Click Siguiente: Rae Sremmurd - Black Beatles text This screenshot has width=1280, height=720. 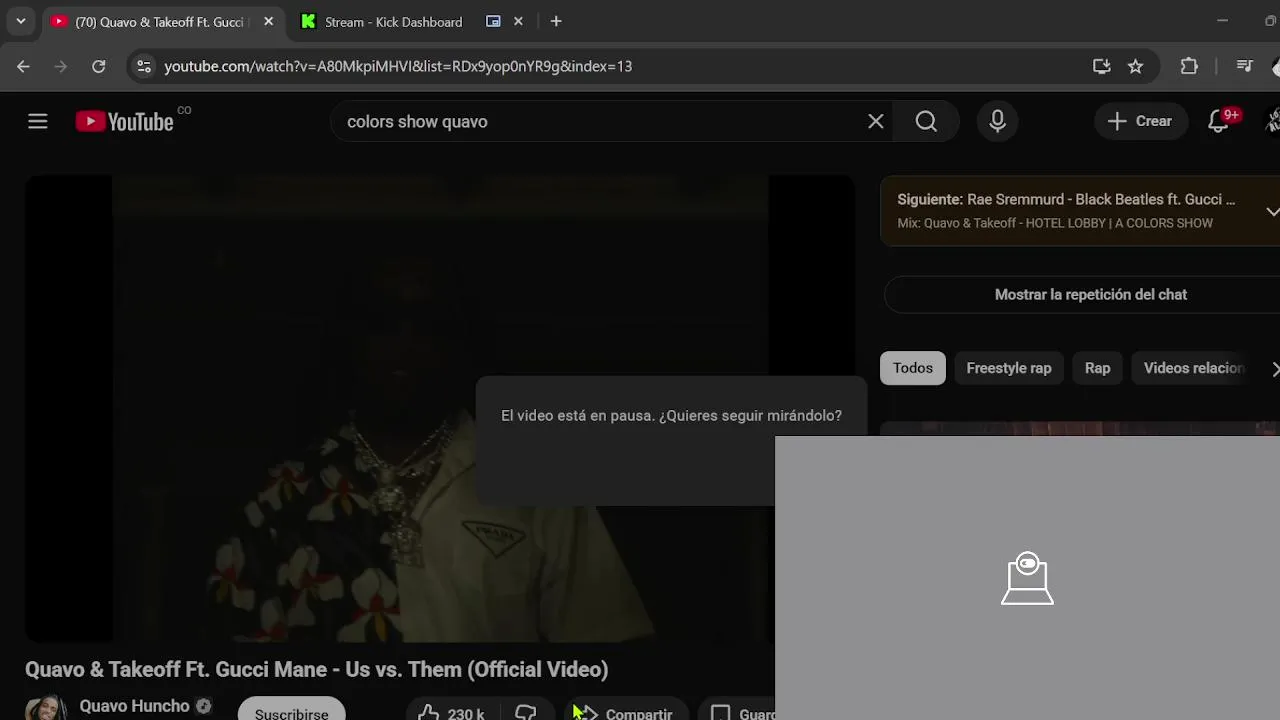(x=1066, y=199)
